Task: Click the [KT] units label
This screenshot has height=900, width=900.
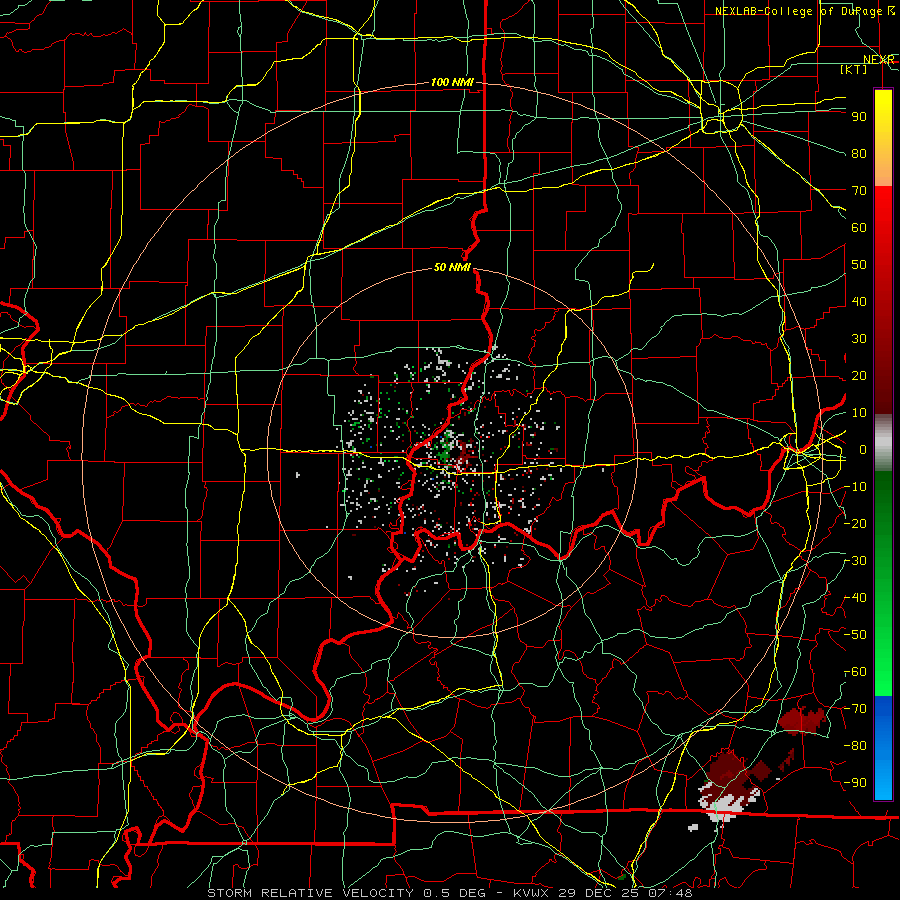Action: click(x=854, y=69)
